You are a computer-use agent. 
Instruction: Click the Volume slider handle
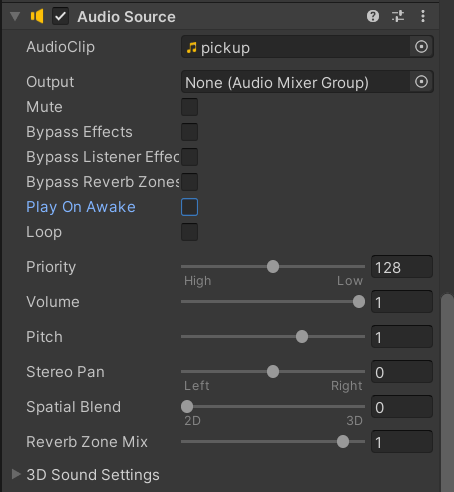359,302
